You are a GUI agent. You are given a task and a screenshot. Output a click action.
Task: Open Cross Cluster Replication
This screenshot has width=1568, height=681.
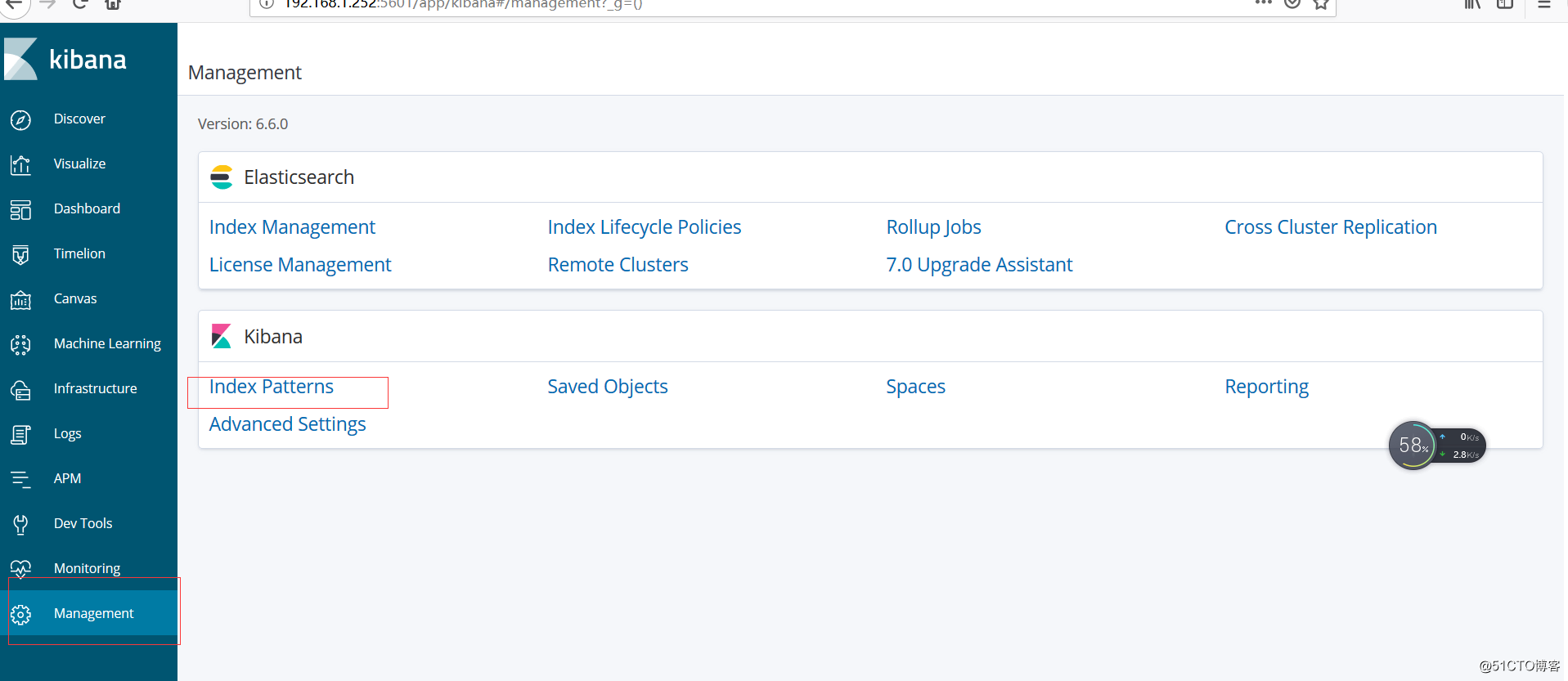(x=1331, y=227)
